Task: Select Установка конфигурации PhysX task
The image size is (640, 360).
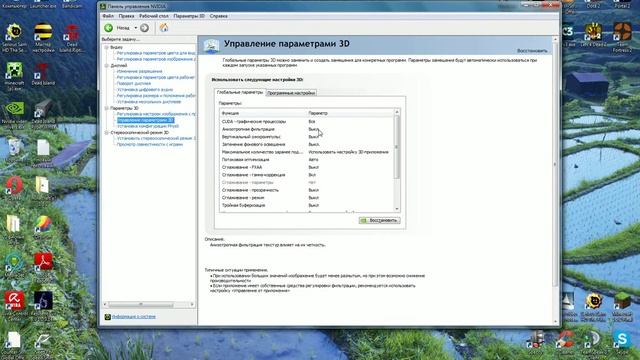Action: pyautogui.click(x=148, y=126)
